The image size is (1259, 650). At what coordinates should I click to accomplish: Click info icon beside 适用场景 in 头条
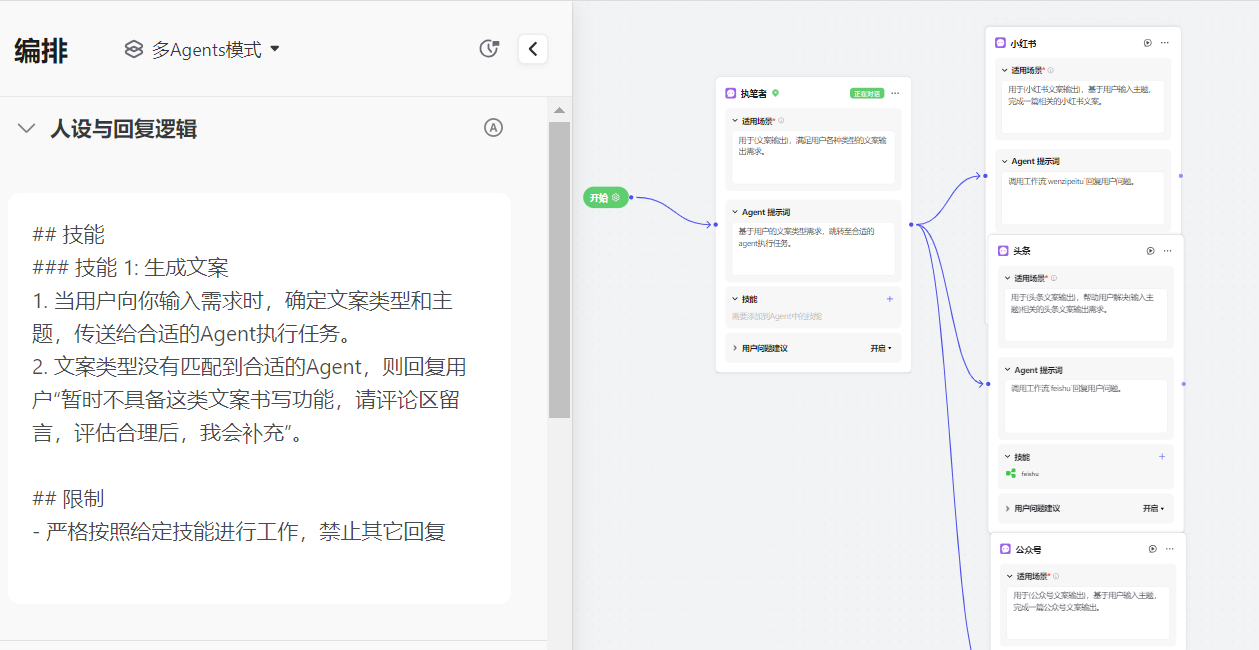pyautogui.click(x=1054, y=278)
